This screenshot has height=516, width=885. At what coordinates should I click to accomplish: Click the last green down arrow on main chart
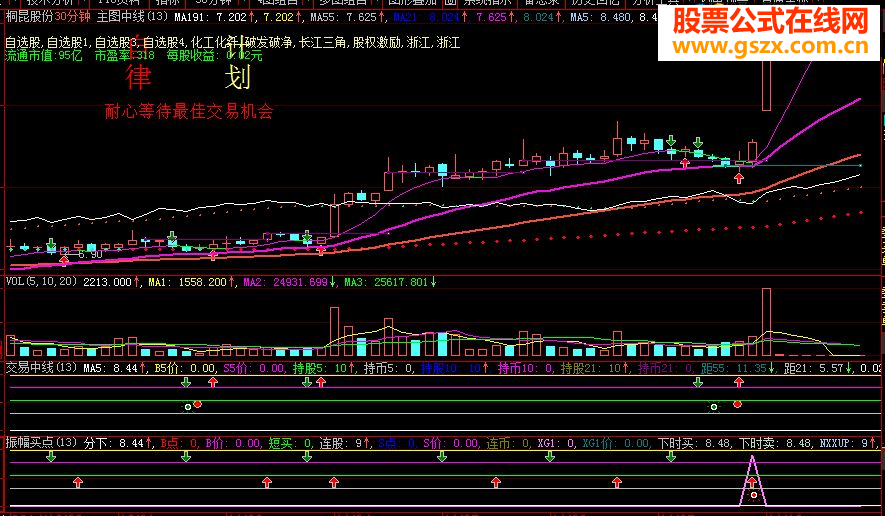698,141
